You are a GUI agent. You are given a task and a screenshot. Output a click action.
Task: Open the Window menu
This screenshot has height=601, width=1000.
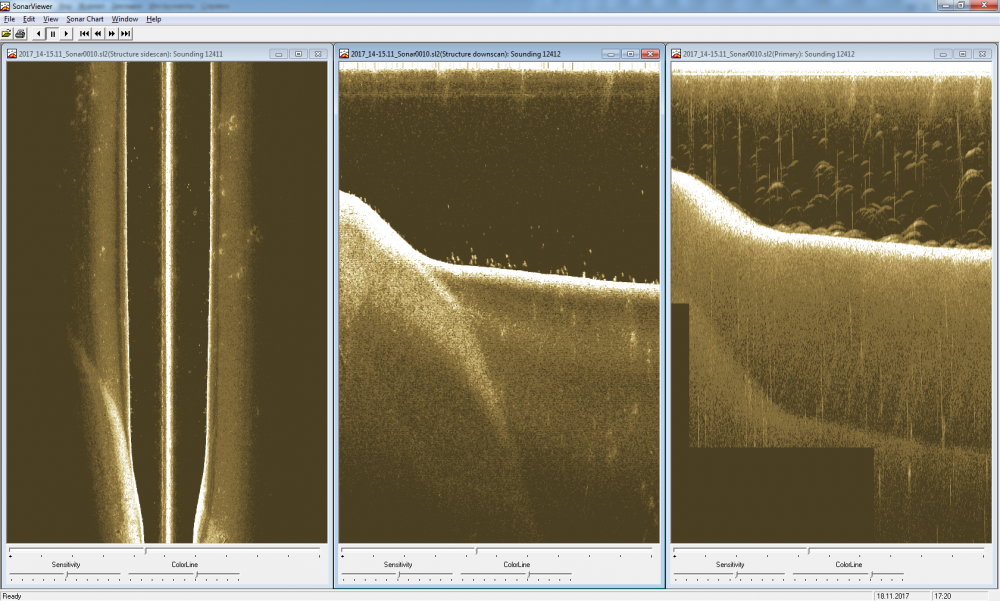point(125,19)
